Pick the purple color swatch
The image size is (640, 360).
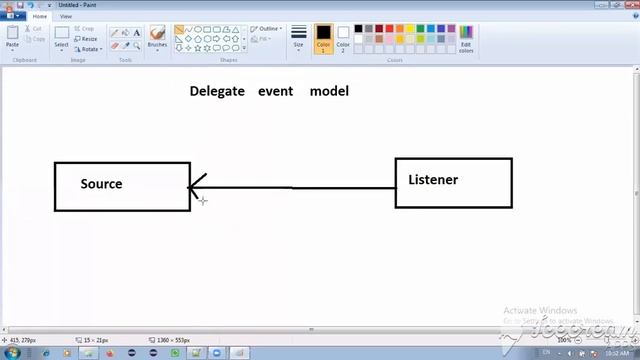point(451,29)
